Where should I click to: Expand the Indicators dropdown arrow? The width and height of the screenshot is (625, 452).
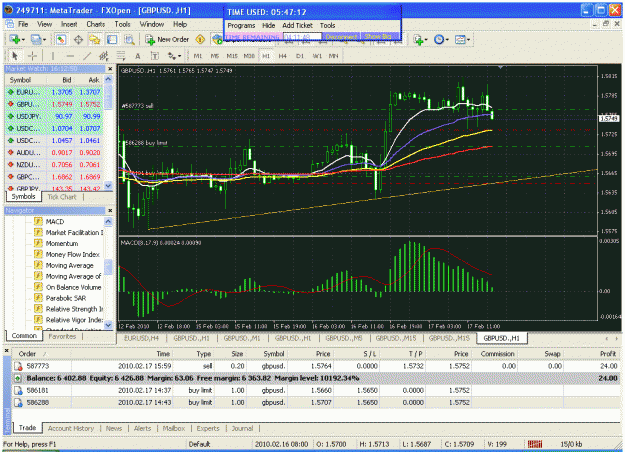pyautogui.click(x=426, y=39)
